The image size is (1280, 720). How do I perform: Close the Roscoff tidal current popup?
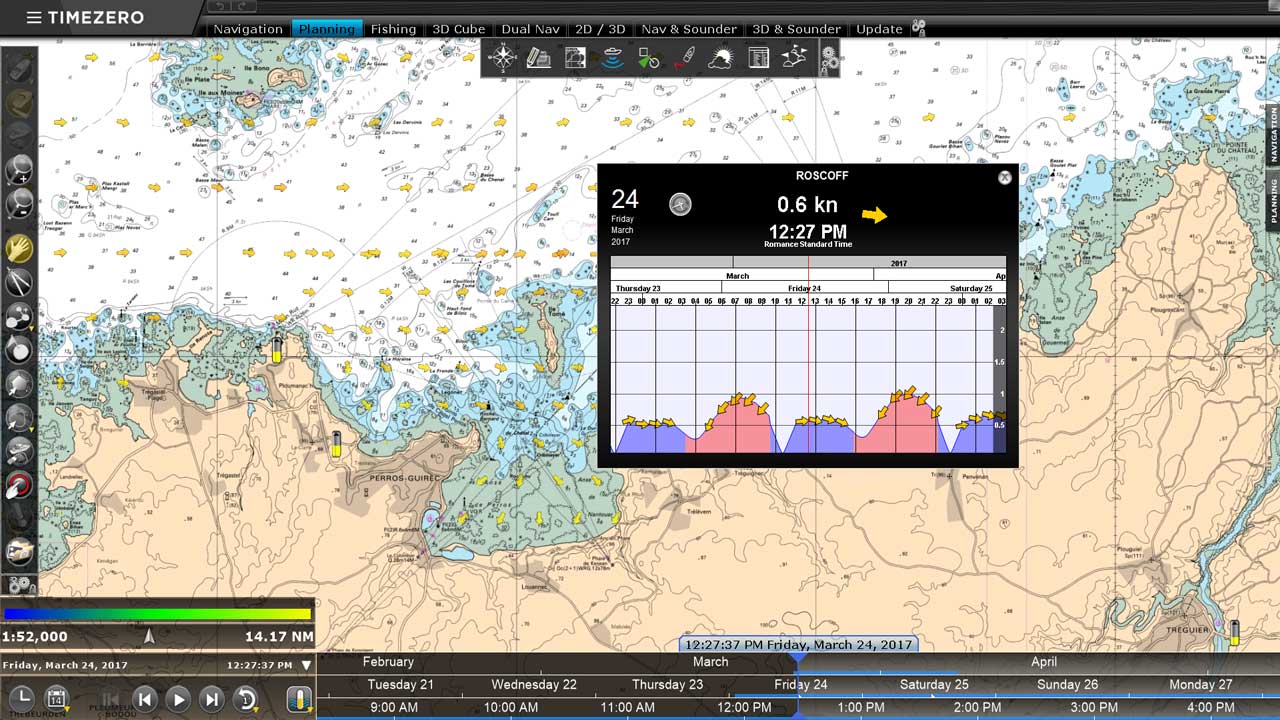pyautogui.click(x=1005, y=177)
